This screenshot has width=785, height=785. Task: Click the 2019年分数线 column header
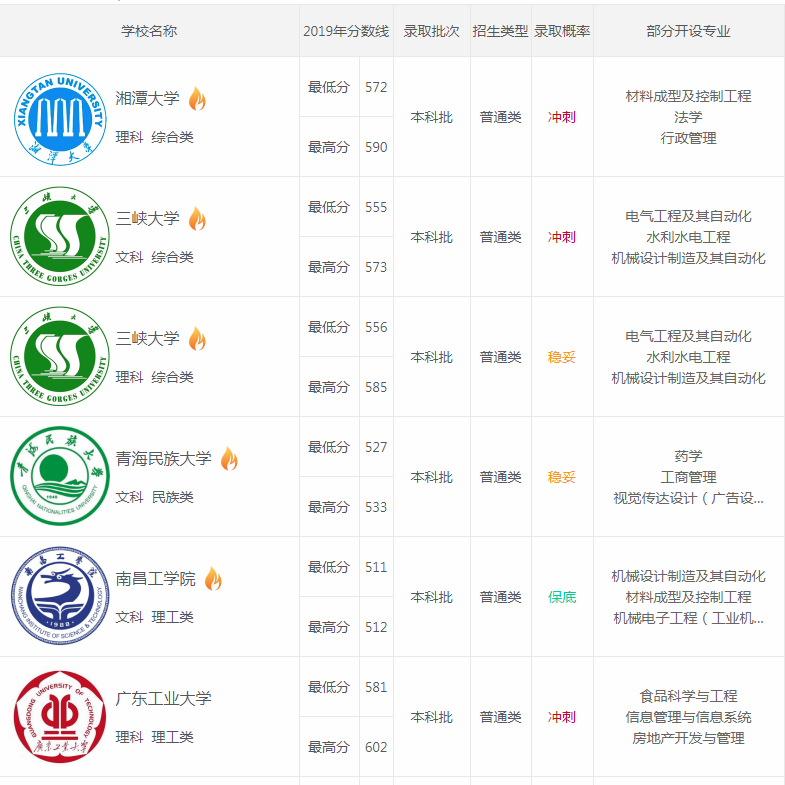(x=346, y=31)
